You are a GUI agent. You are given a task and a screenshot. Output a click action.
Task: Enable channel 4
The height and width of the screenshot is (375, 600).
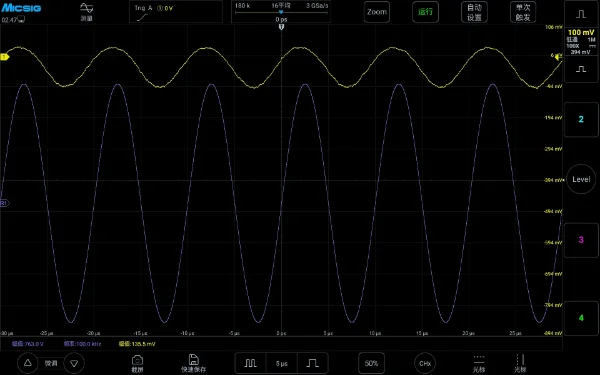point(581,318)
